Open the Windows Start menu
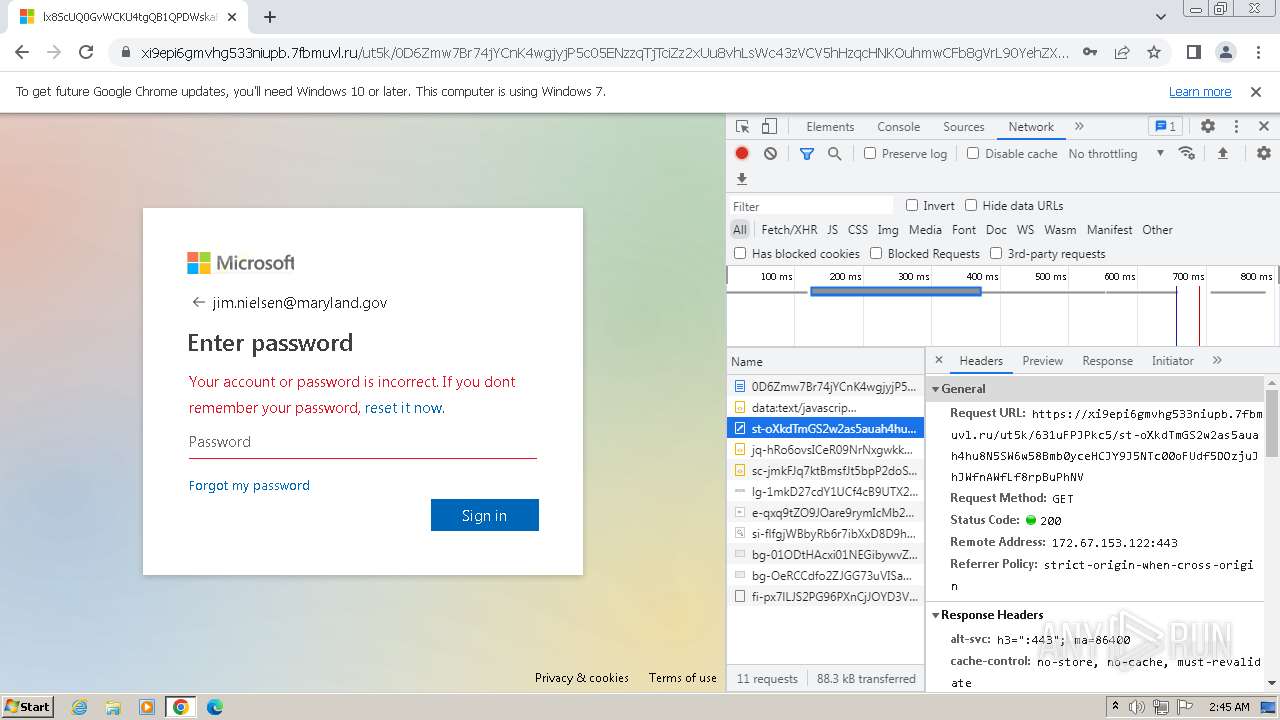 [28, 706]
